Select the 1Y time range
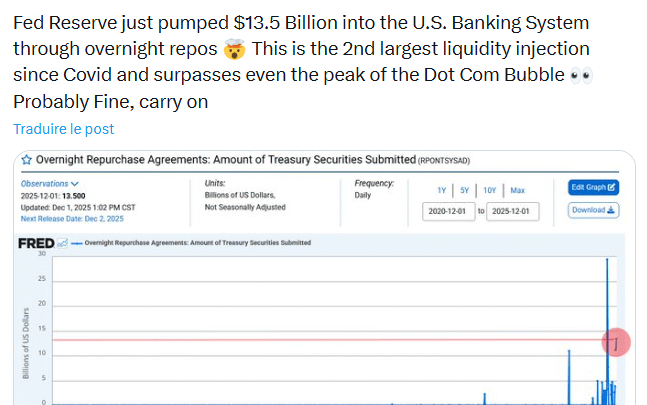The width and height of the screenshot is (647, 405). tap(442, 190)
